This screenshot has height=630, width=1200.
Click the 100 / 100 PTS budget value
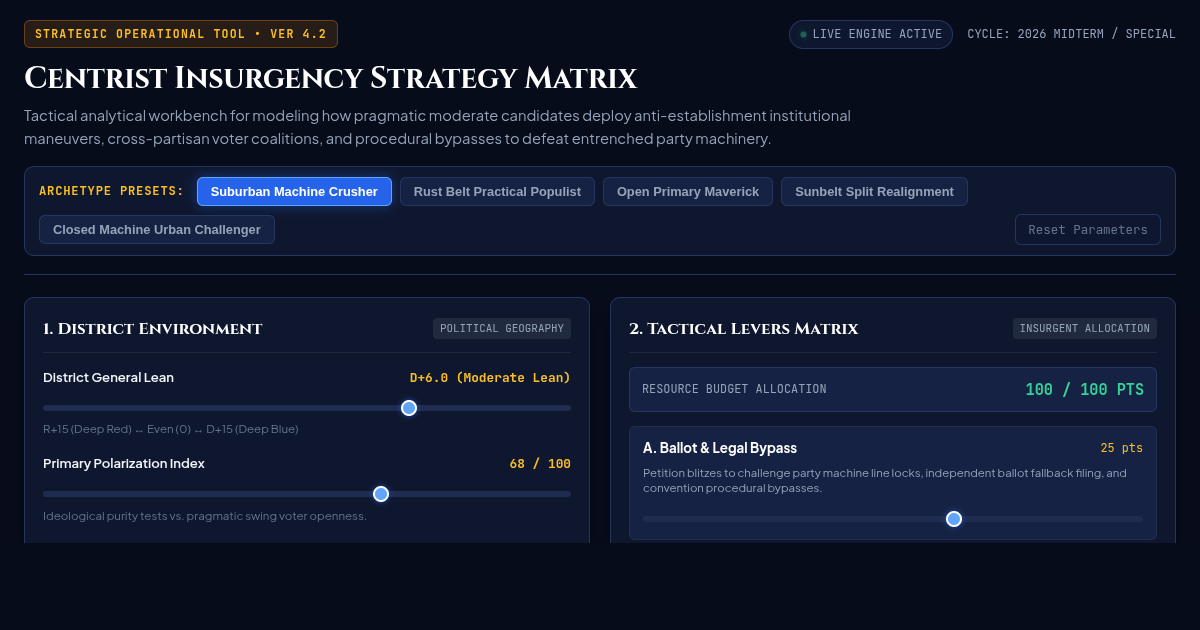pos(1084,389)
